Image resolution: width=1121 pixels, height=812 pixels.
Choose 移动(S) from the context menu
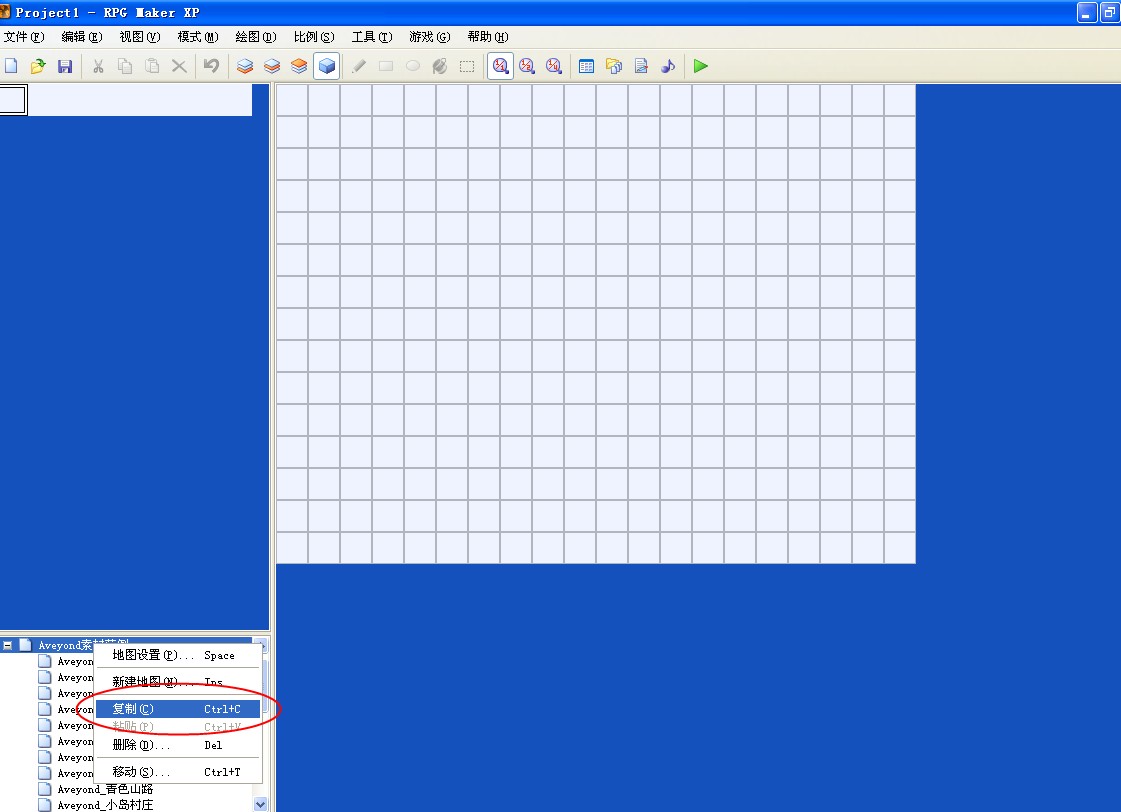pyautogui.click(x=177, y=772)
